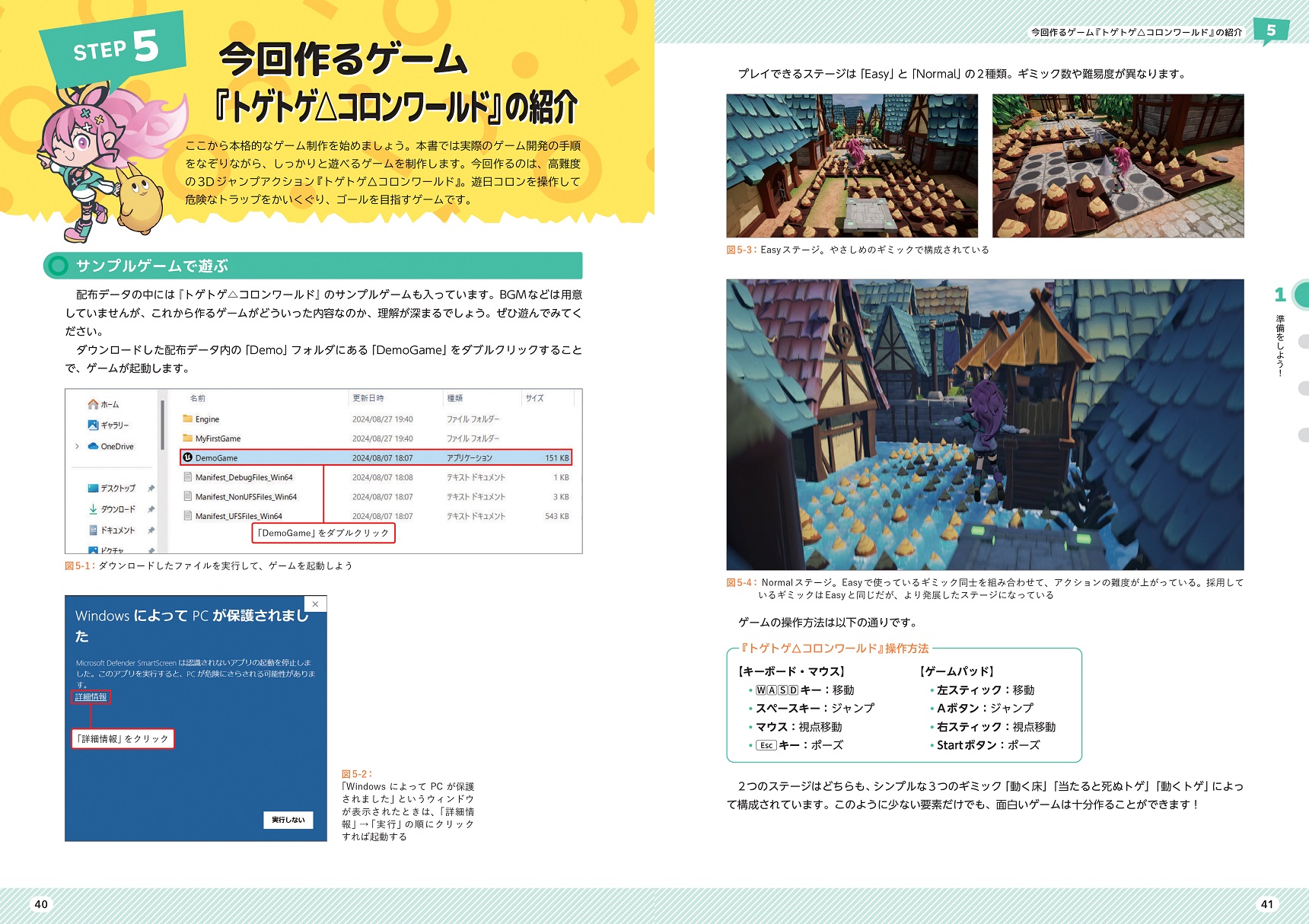This screenshot has height=924, width=1309.
Task: Click the 種類 column header
Action: 455,398
